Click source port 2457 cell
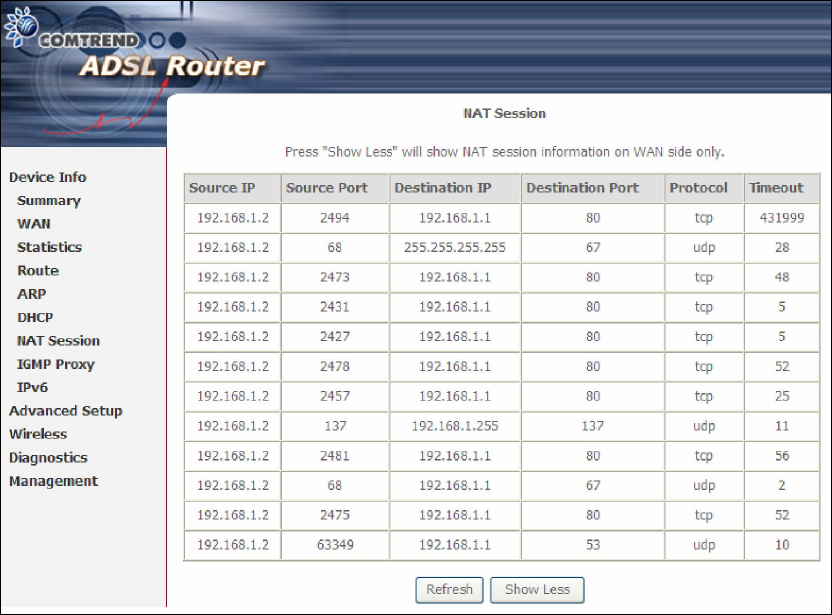 pos(335,396)
